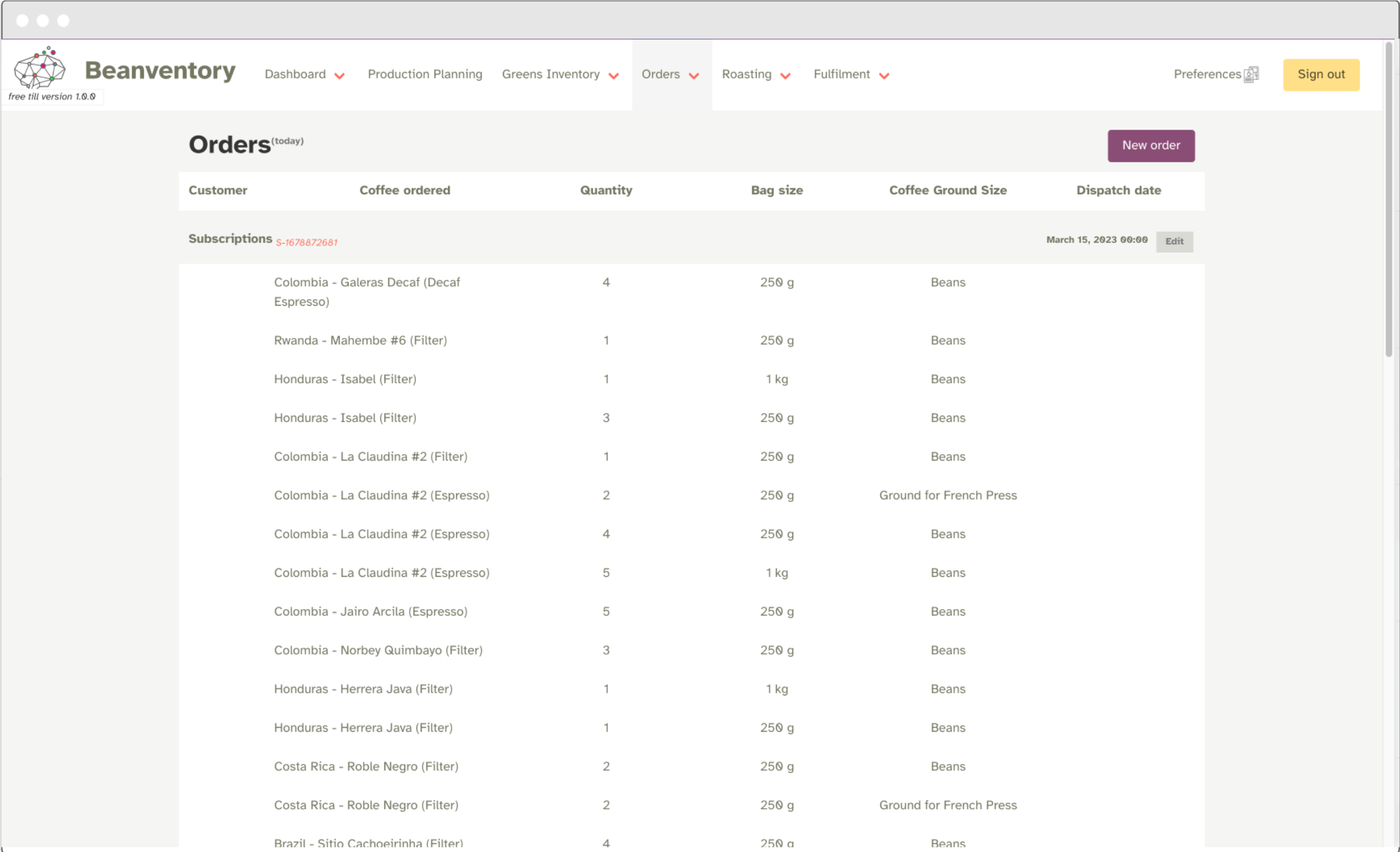Select La Claudina #2 (Espresso) 1 kg row

[691, 573]
